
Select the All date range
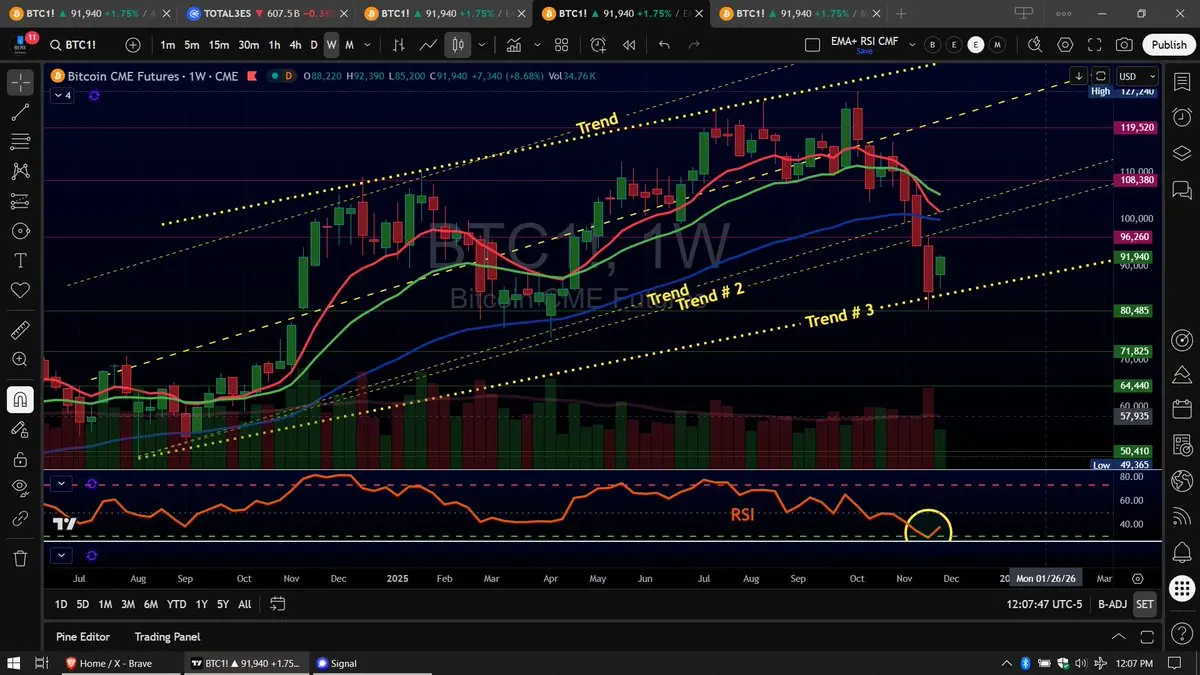[245, 604]
